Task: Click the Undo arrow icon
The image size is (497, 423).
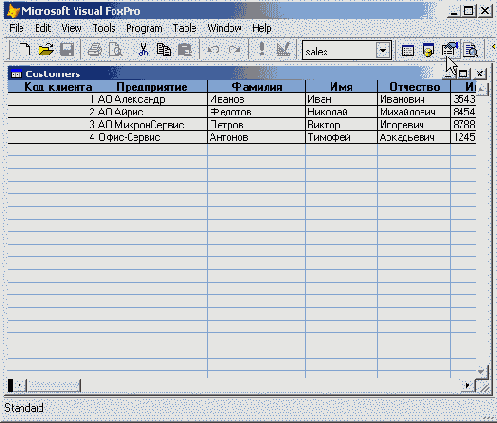Action: 213,50
